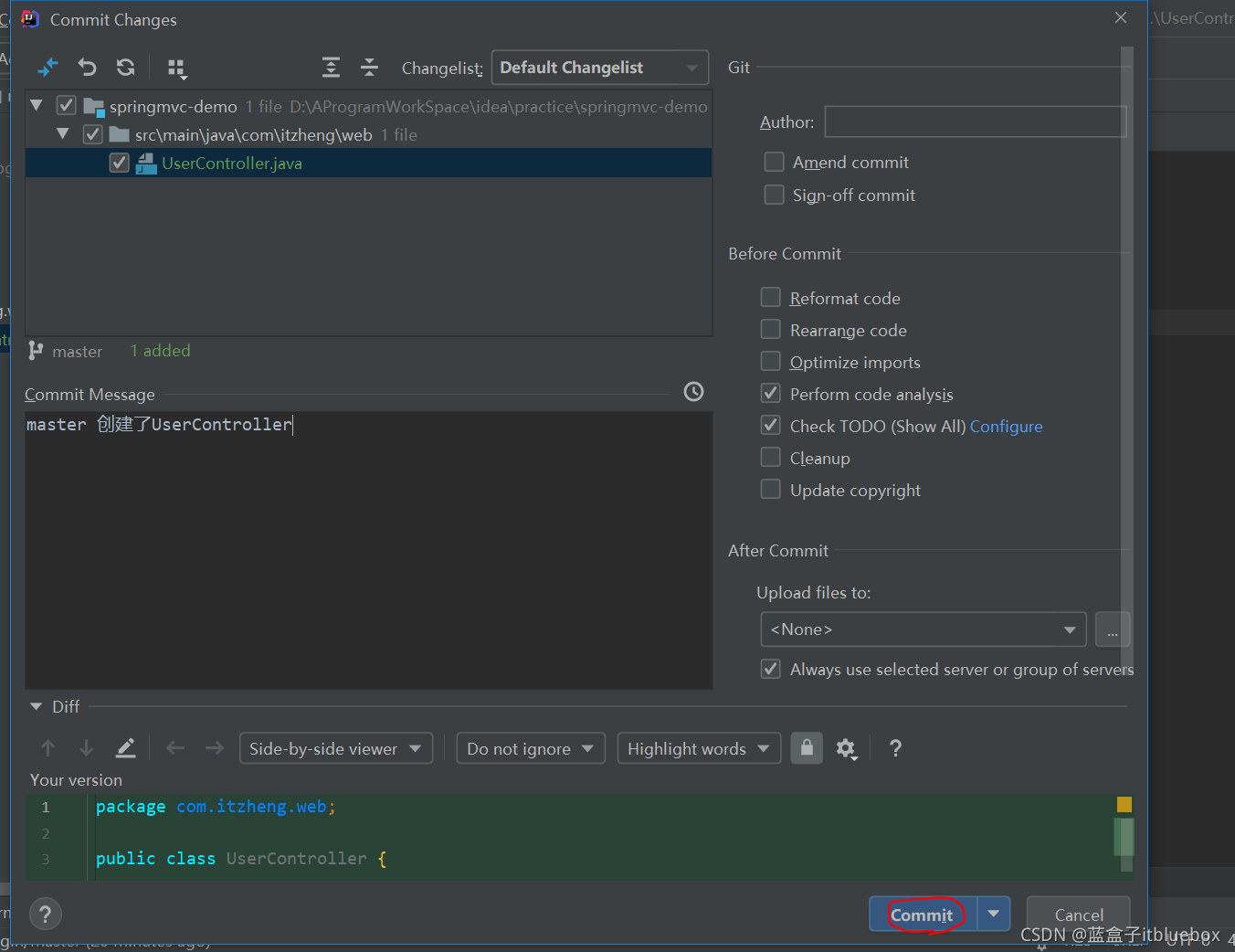The width and height of the screenshot is (1235, 952).
Task: Click the Rollback (revert) icon
Action: point(87,68)
